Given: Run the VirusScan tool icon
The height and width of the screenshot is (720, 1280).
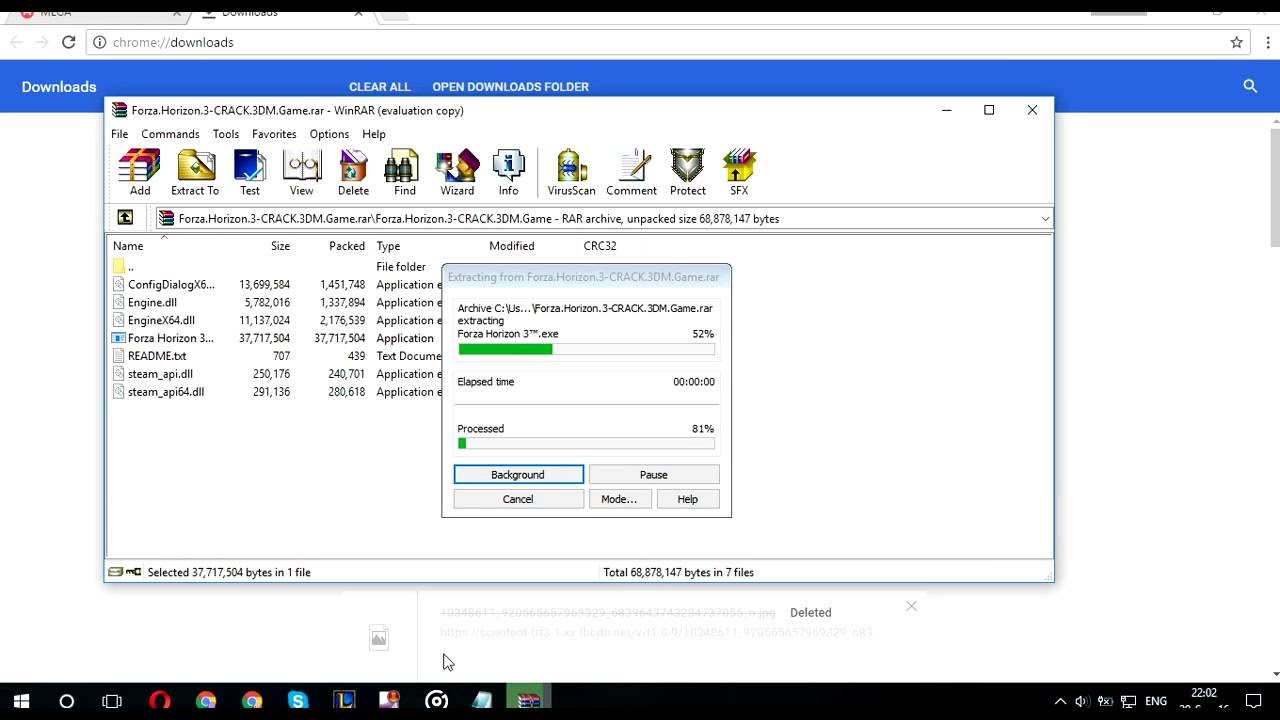Looking at the screenshot, I should (571, 172).
